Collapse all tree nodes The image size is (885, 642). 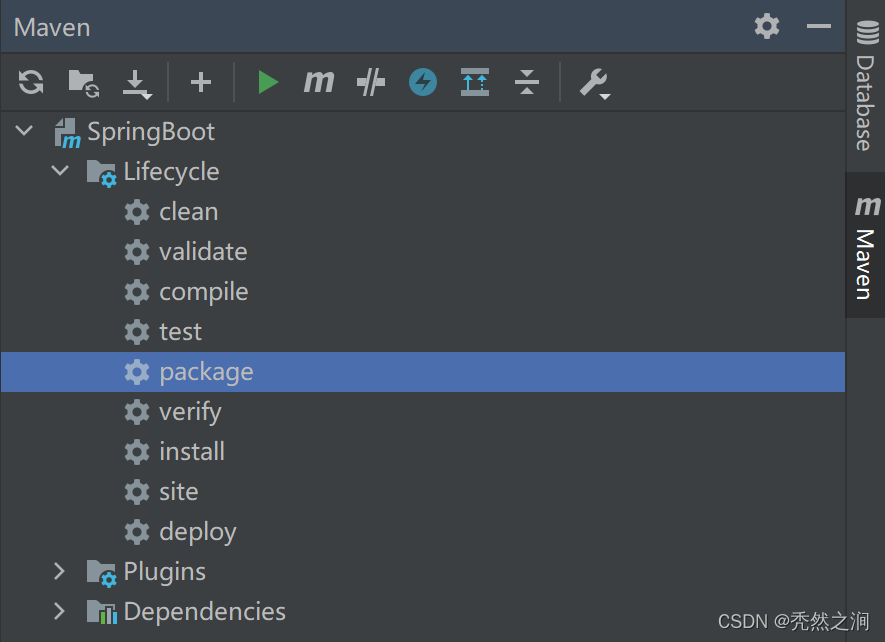coord(527,82)
